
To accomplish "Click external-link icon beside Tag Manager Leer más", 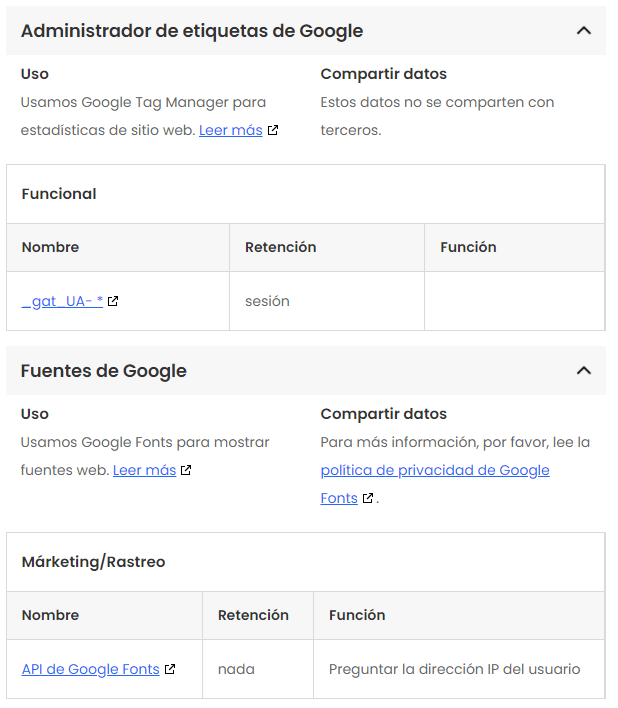I will (273, 130).
